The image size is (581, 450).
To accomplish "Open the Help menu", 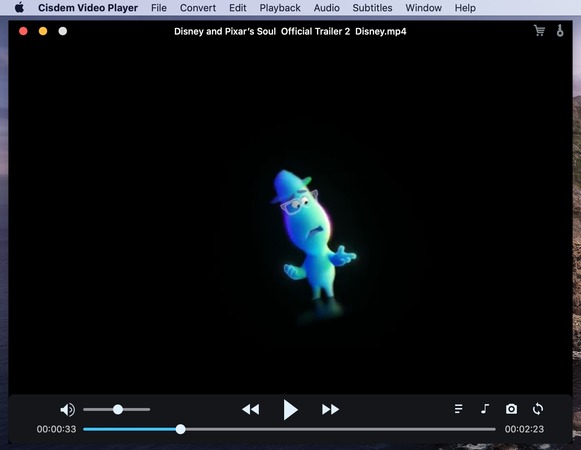I will pos(465,8).
